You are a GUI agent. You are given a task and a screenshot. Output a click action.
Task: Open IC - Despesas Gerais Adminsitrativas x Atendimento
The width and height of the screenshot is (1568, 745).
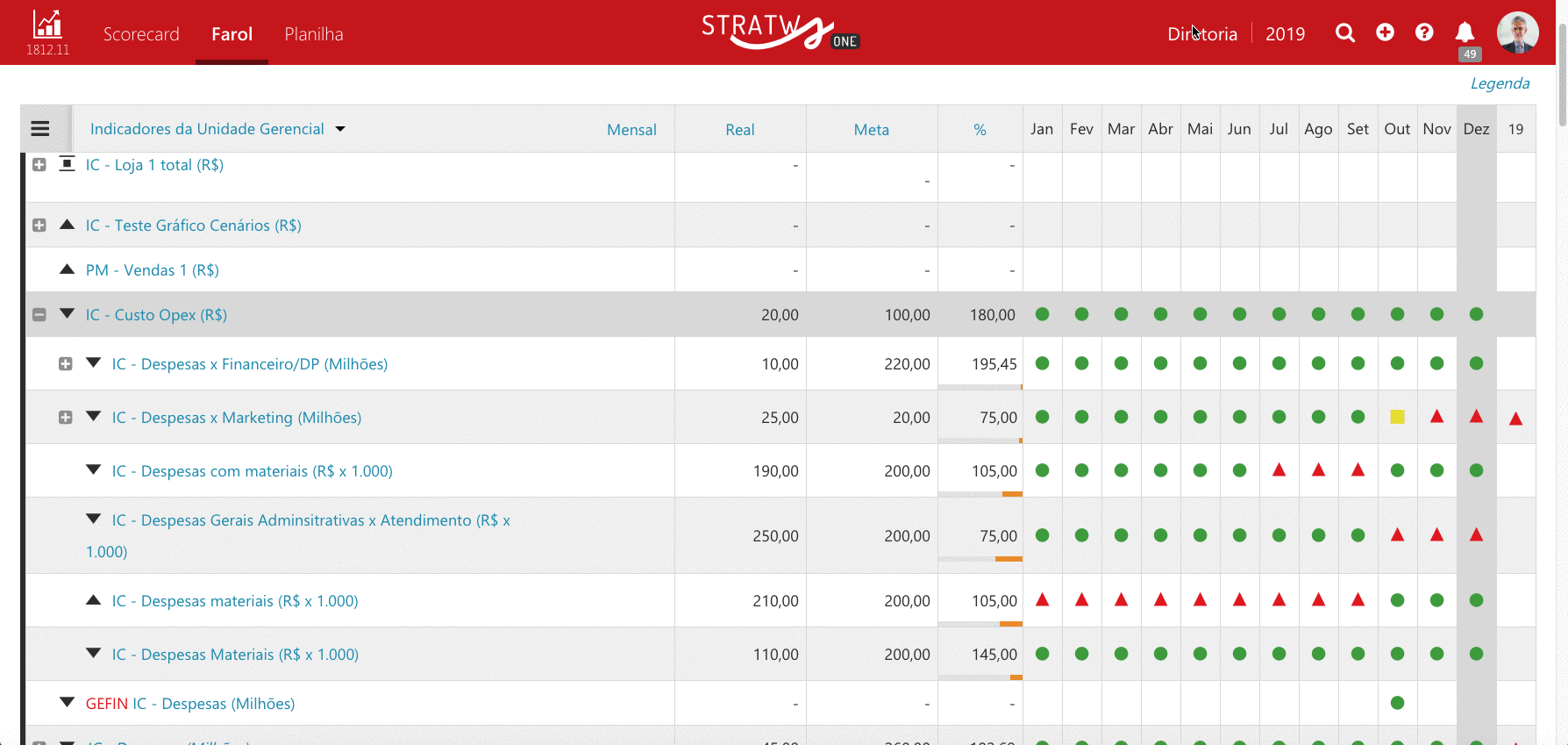[x=298, y=535]
